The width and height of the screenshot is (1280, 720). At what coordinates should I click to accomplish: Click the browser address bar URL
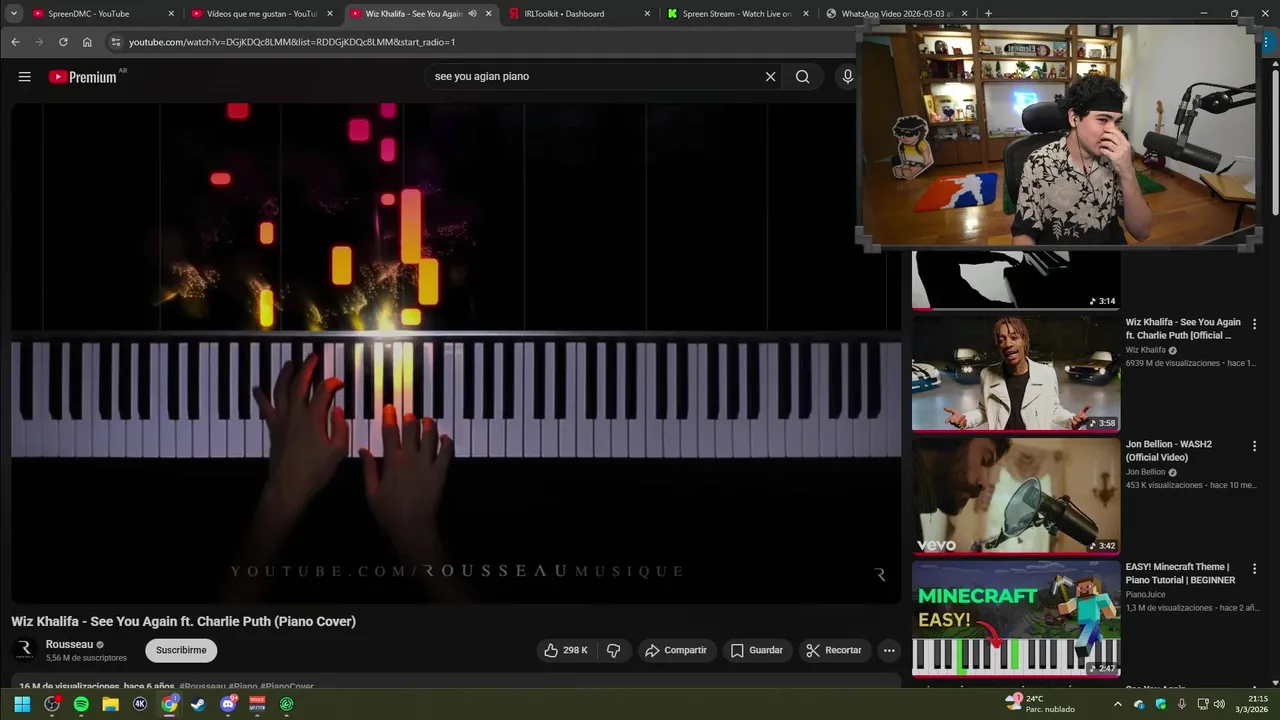pos(292,42)
